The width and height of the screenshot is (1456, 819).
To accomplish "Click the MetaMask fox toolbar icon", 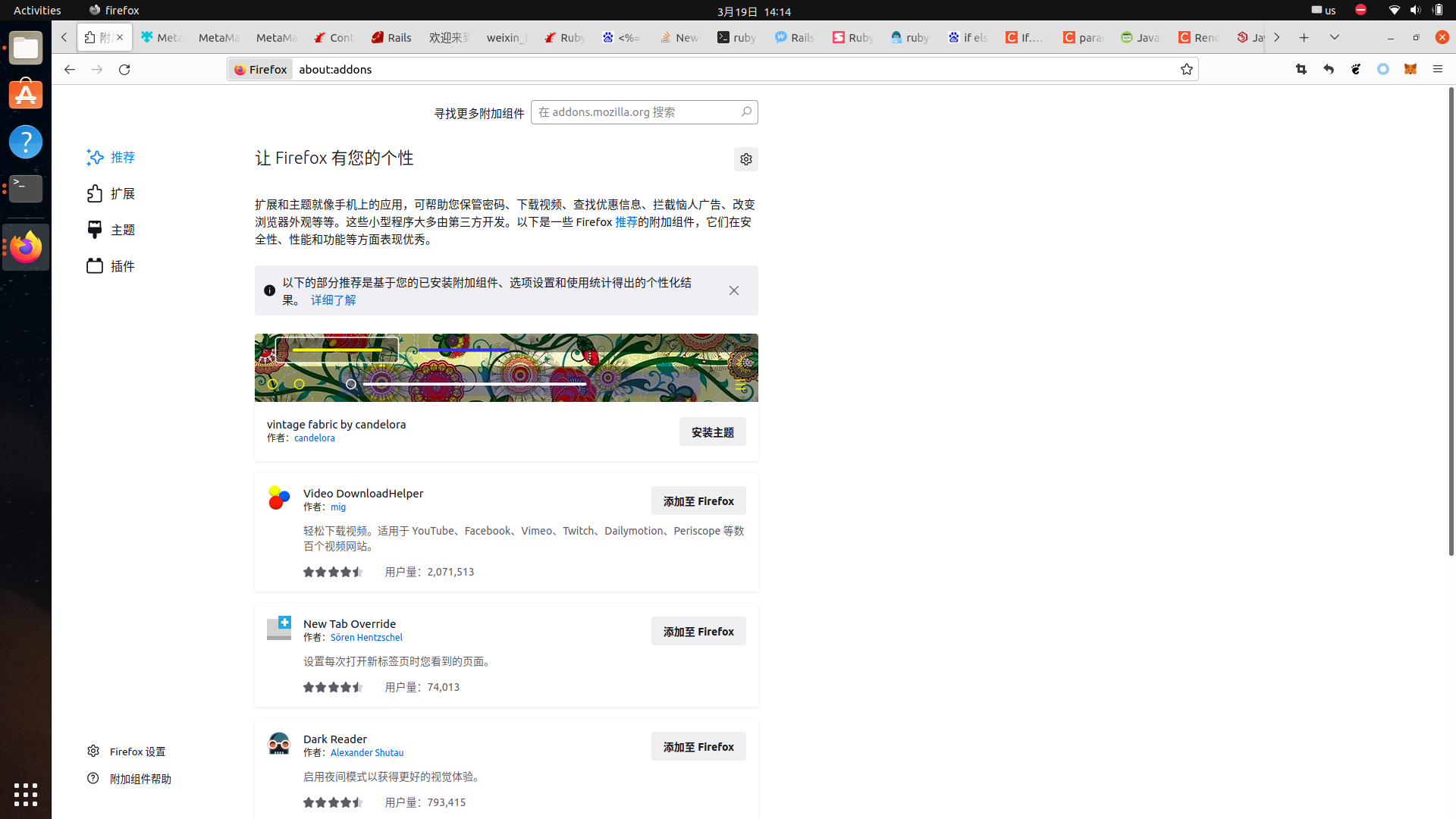I will pyautogui.click(x=1410, y=69).
